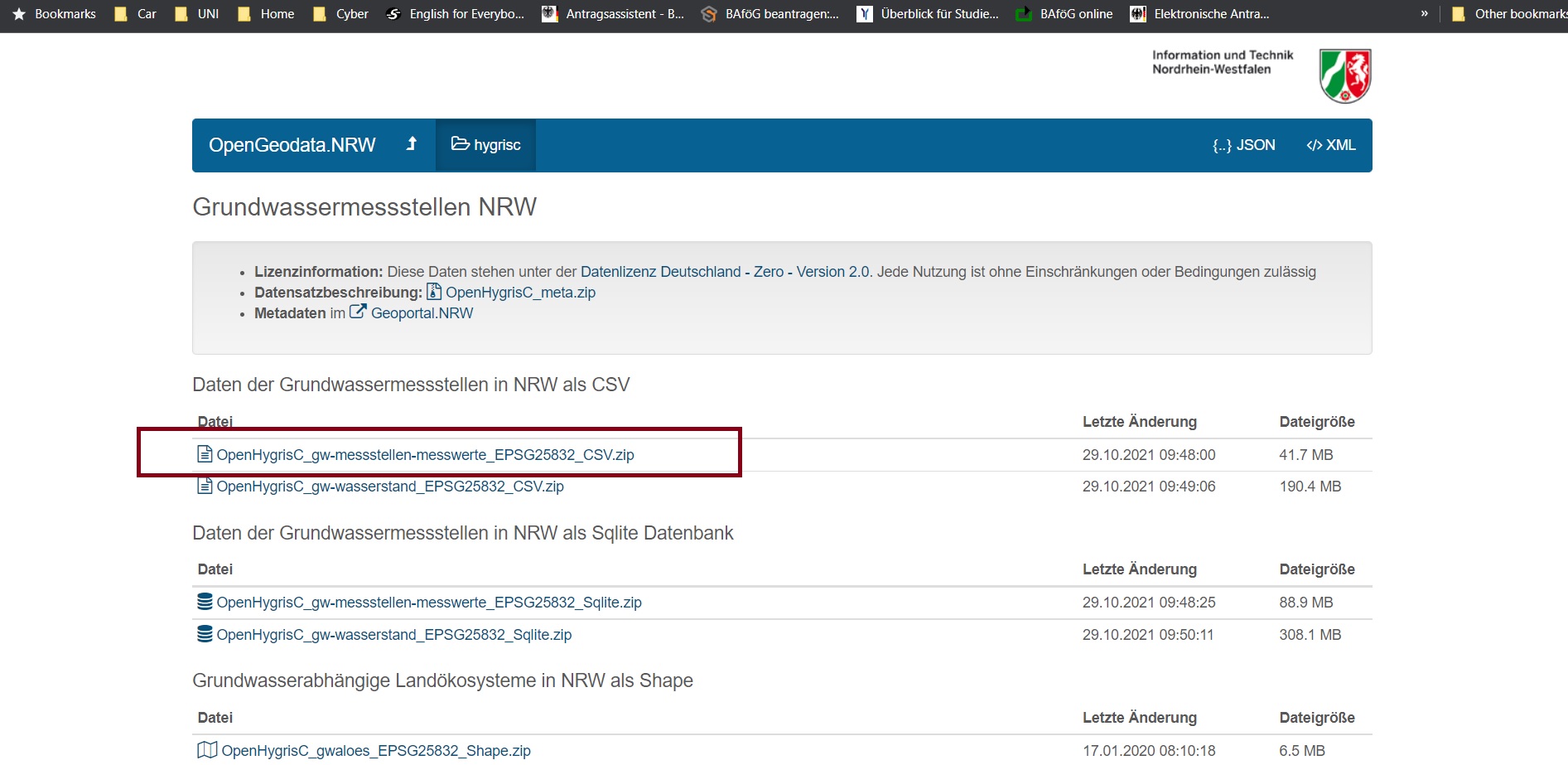Click database icon of gw-wasserstand Sqlite zip
The width and height of the screenshot is (1568, 765).
[x=205, y=634]
